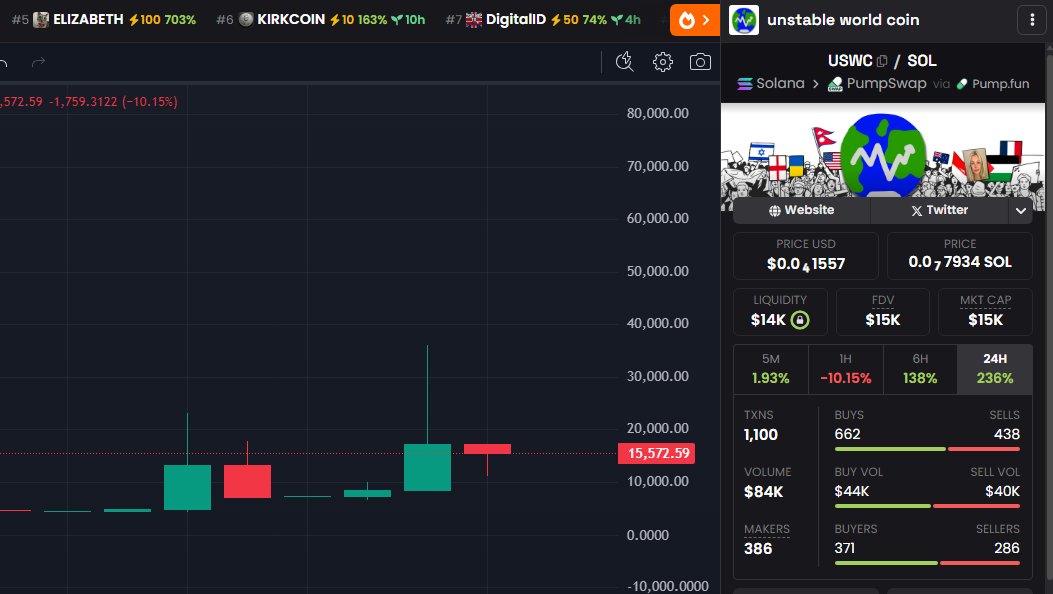
Task: Open the orange trending fire button
Action: coord(694,20)
